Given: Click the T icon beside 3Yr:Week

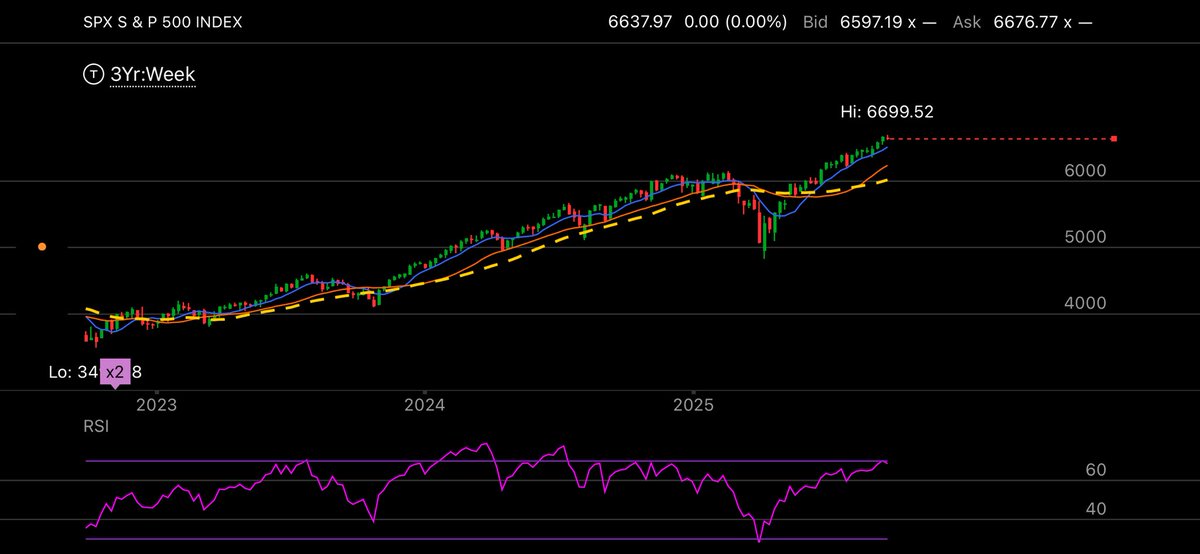Looking at the screenshot, I should tap(94, 74).
